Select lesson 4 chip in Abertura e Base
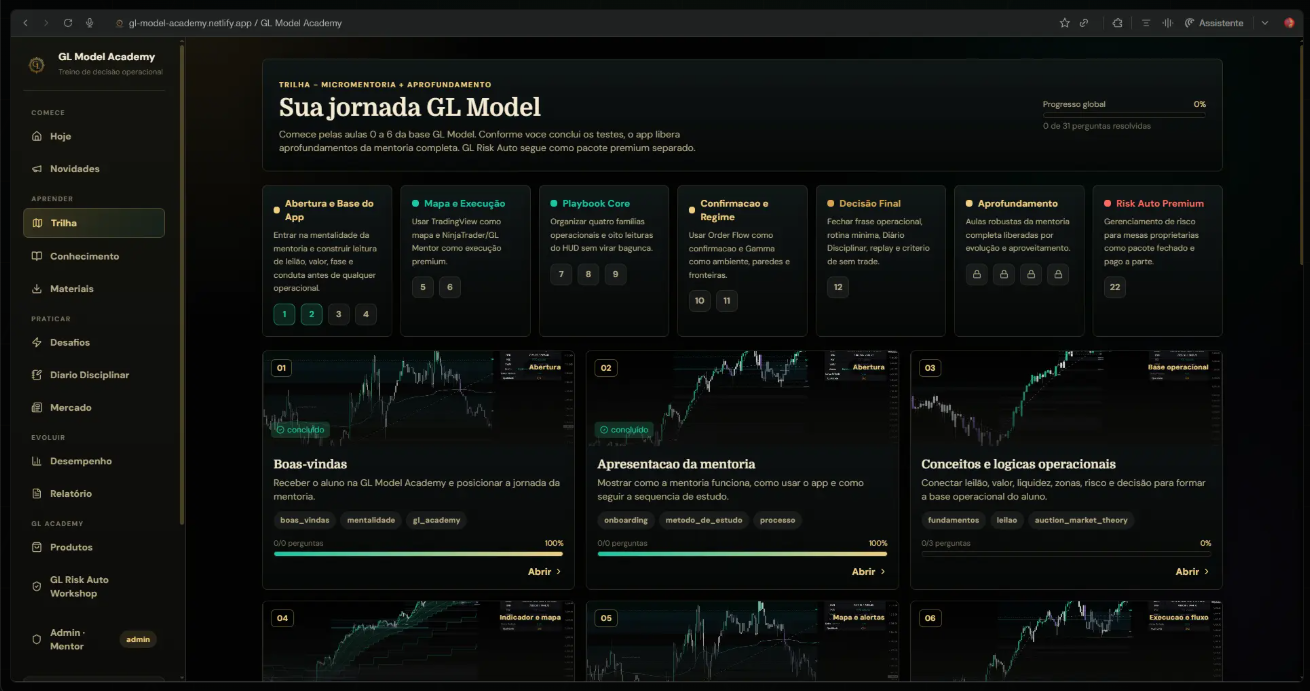This screenshot has width=1310, height=691. pyautogui.click(x=366, y=314)
